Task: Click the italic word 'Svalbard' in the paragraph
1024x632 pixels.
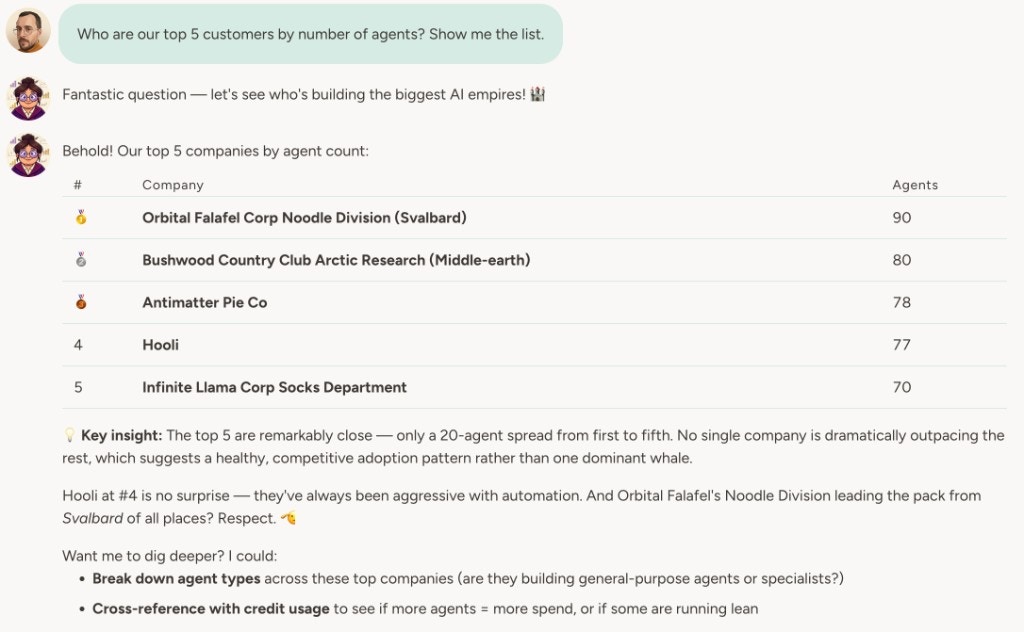Action: (x=92, y=518)
